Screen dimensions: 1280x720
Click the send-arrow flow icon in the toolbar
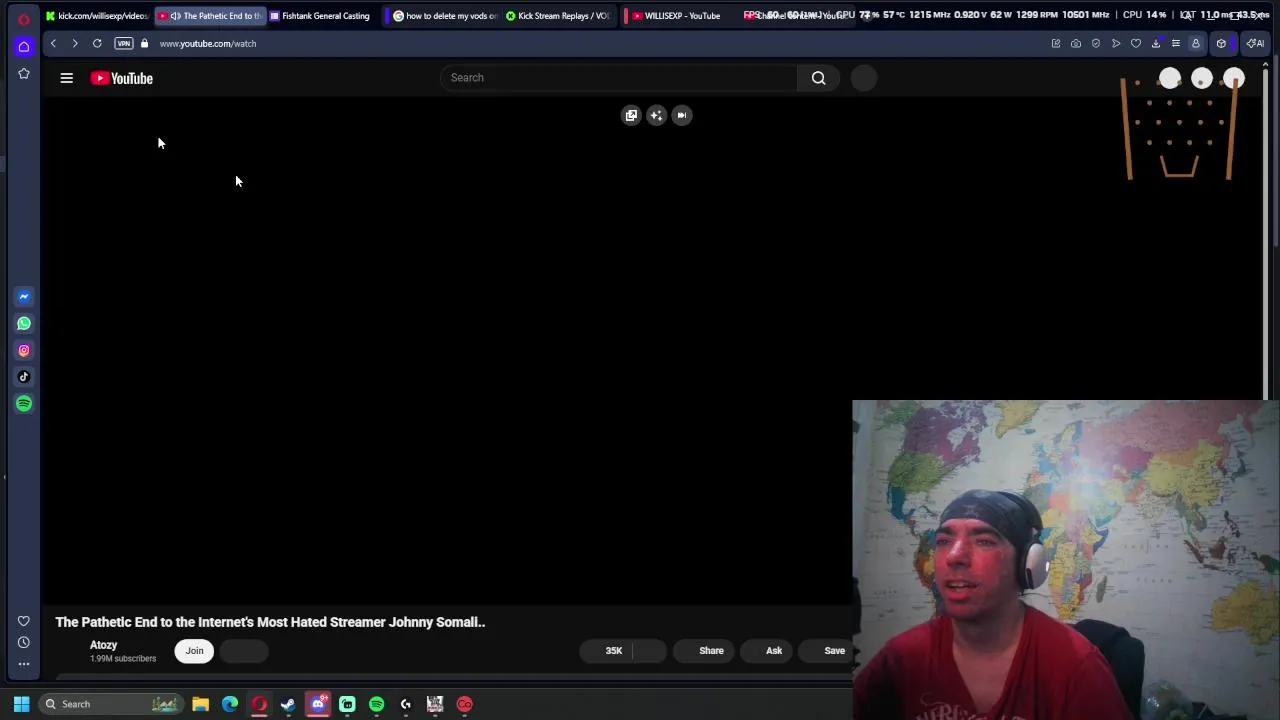(x=1116, y=43)
